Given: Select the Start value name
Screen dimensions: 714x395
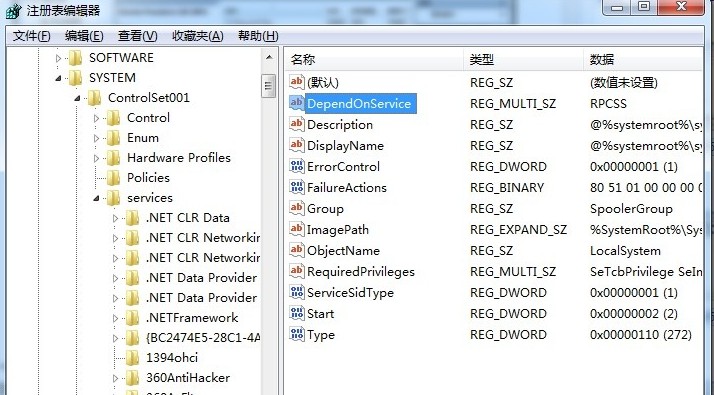Looking at the screenshot, I should (321, 313).
